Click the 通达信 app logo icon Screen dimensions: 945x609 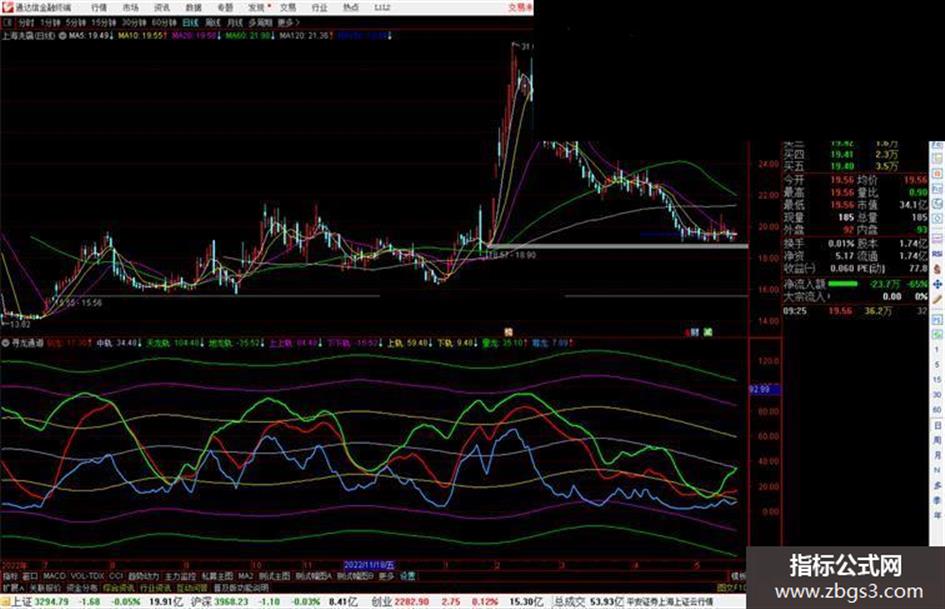[7, 8]
